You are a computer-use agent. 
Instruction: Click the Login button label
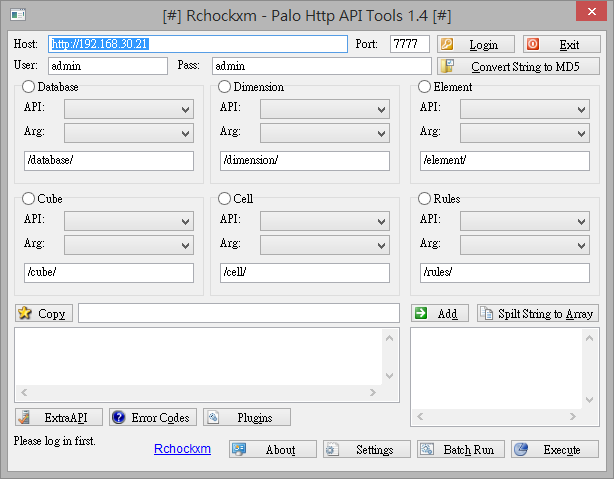(x=484, y=45)
